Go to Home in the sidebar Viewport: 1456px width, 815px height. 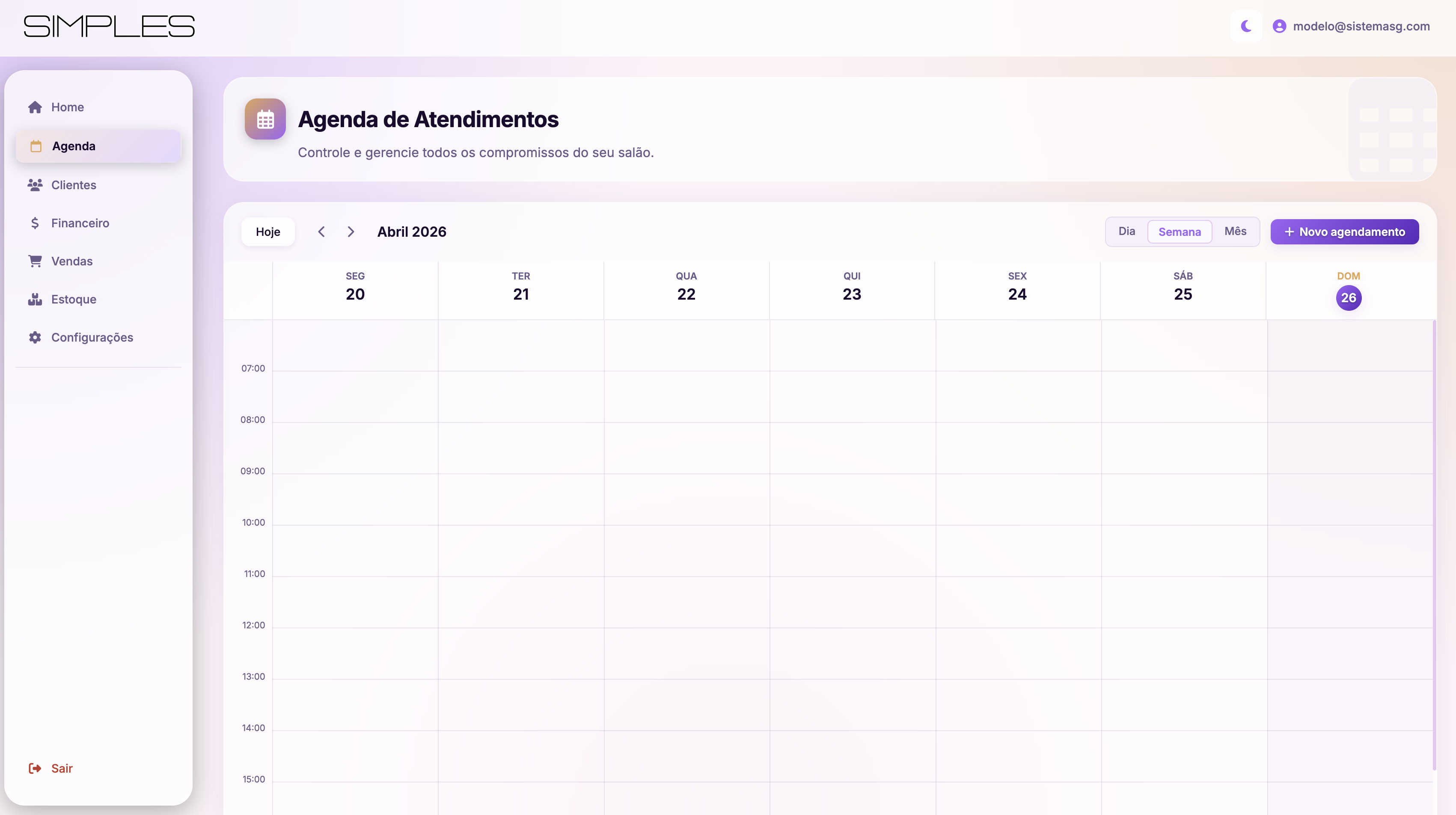[x=98, y=107]
